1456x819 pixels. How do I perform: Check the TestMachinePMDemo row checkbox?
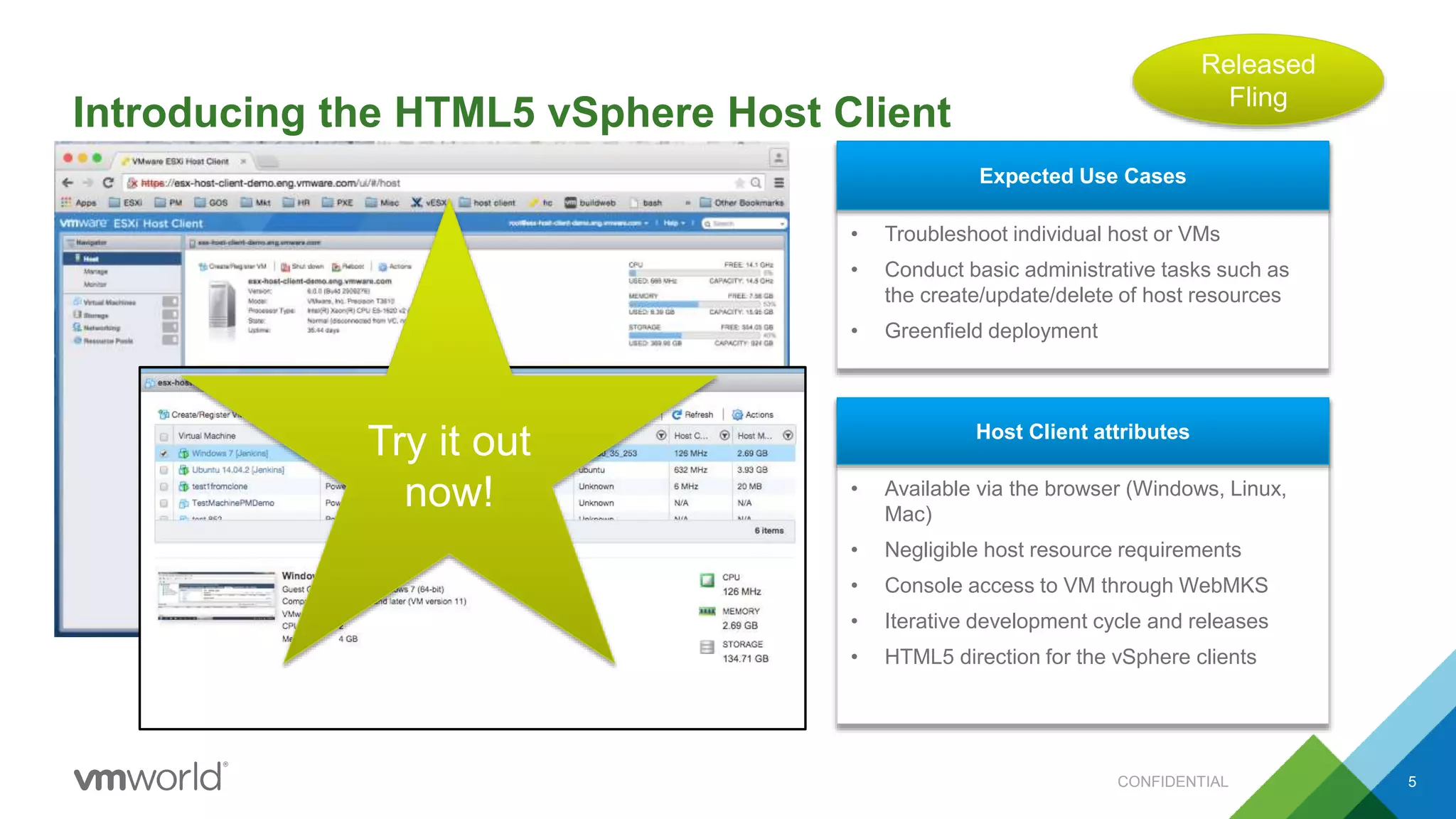coord(164,503)
